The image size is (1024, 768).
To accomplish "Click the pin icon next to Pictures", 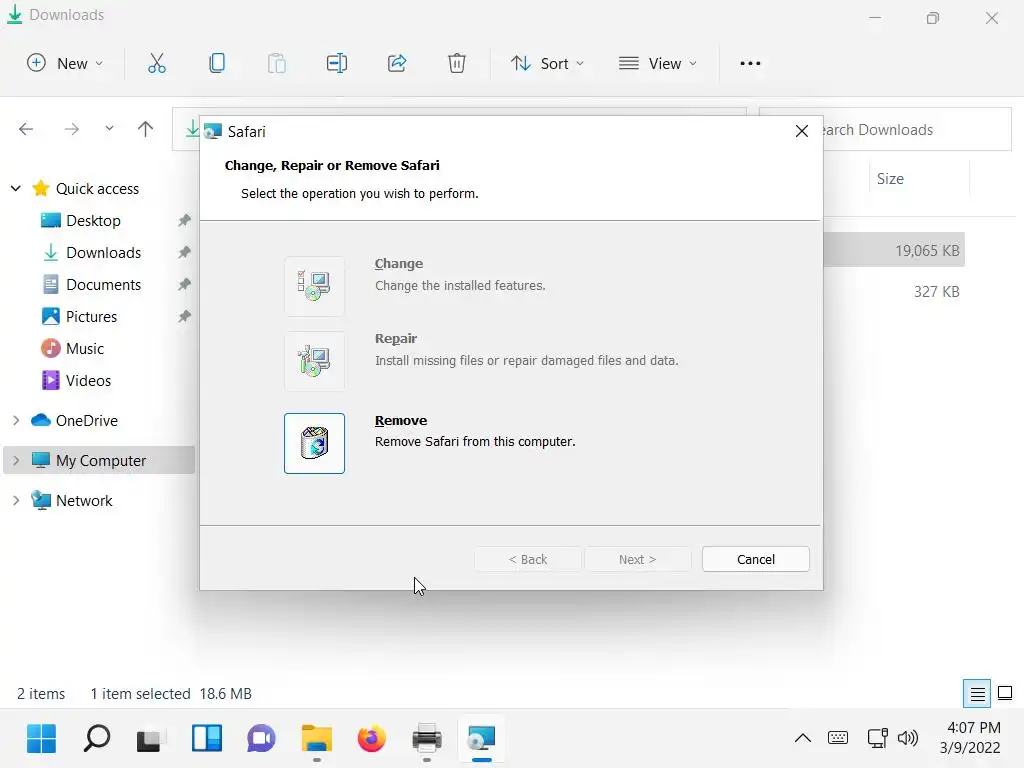I will click(185, 317).
